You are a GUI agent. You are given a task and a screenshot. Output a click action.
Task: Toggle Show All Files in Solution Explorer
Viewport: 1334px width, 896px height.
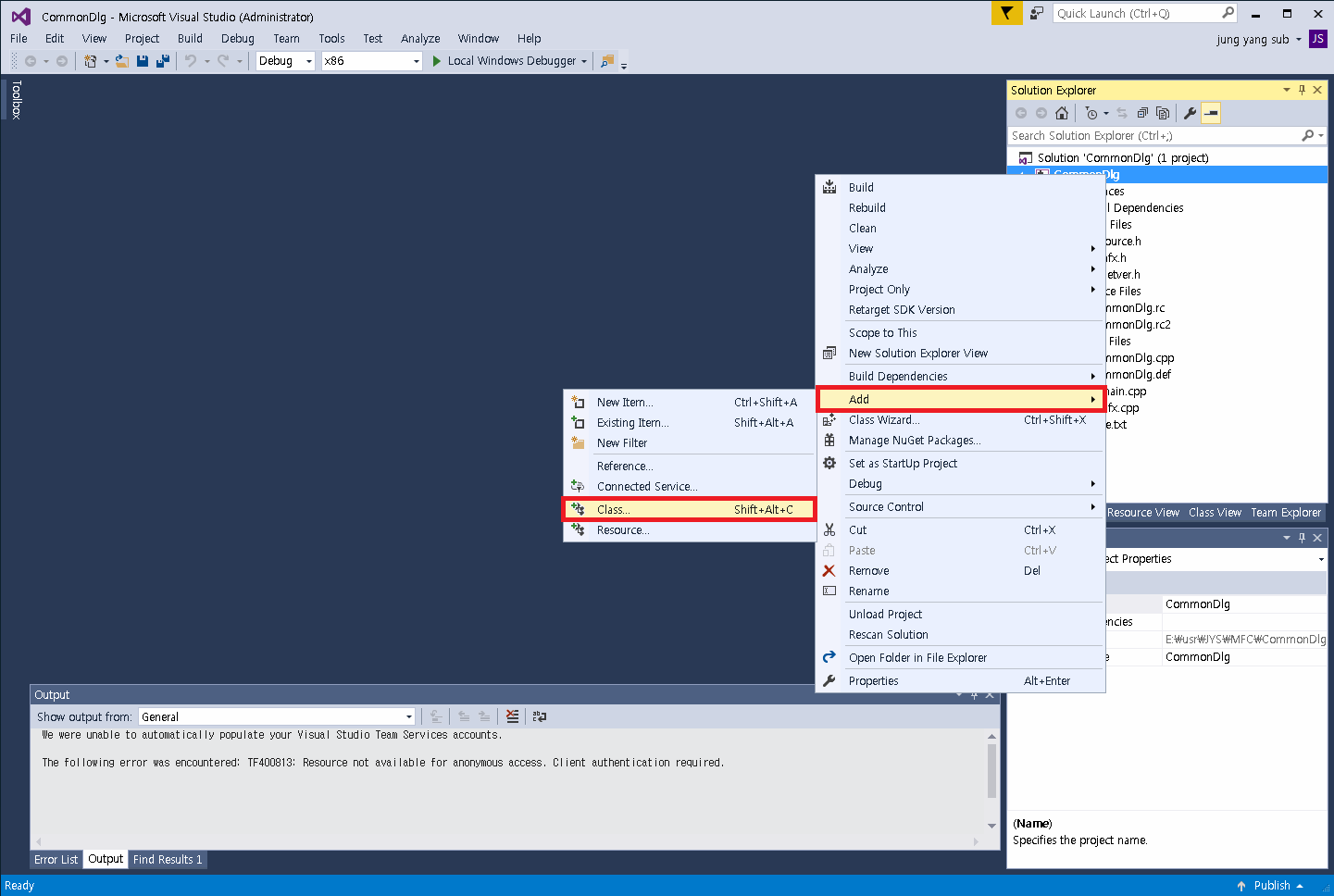click(1163, 113)
